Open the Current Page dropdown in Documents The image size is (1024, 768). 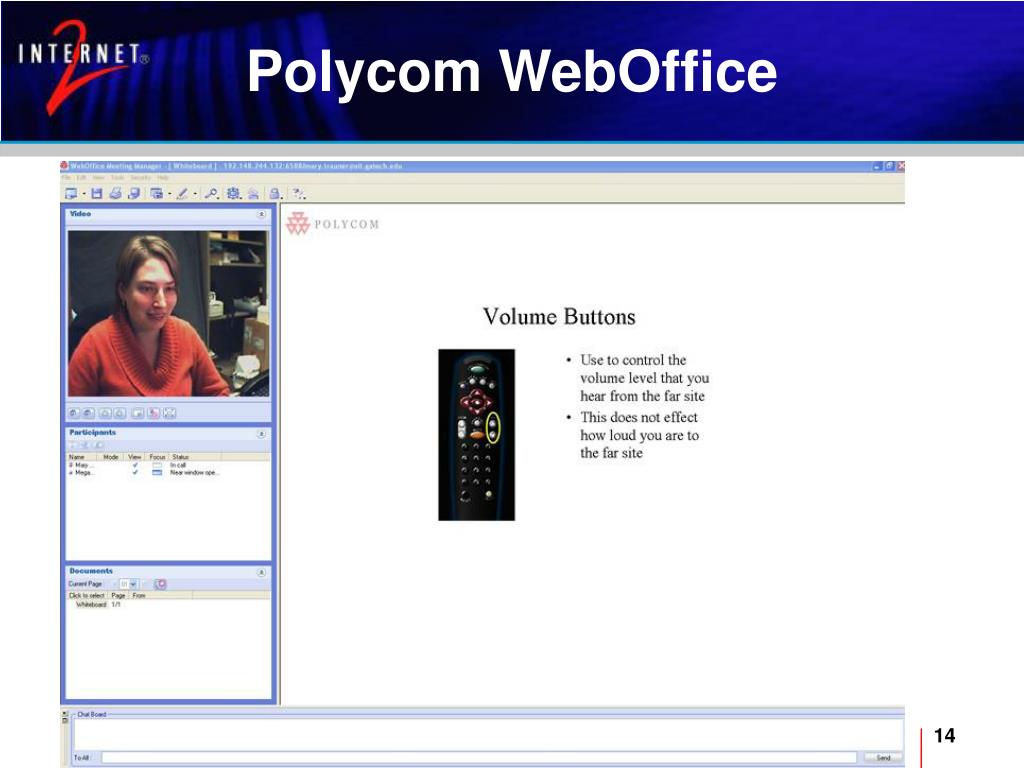(x=133, y=584)
